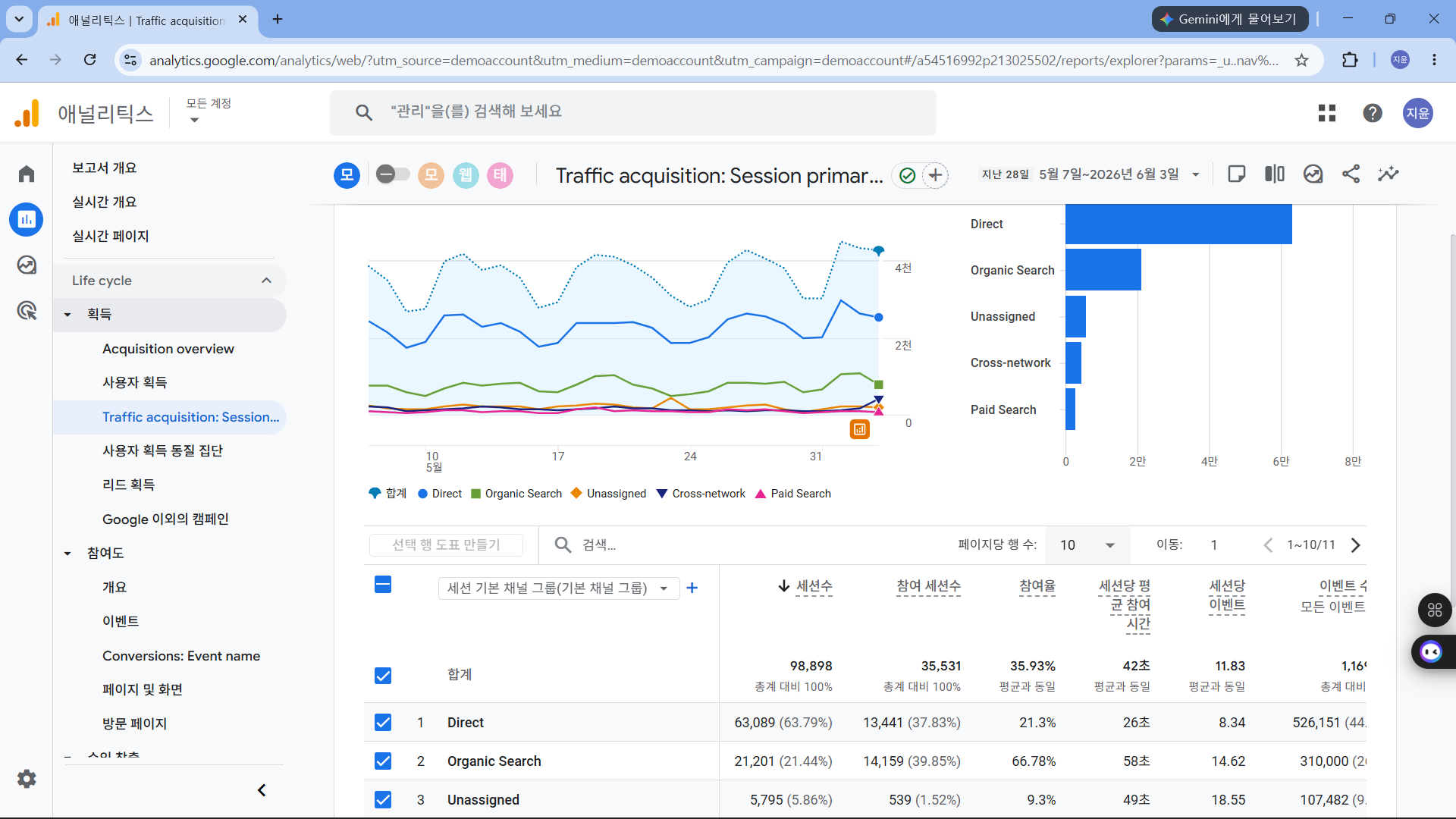Click the Organic Search bar in chart
Viewport: 1456px width, 819px height.
(x=1103, y=270)
